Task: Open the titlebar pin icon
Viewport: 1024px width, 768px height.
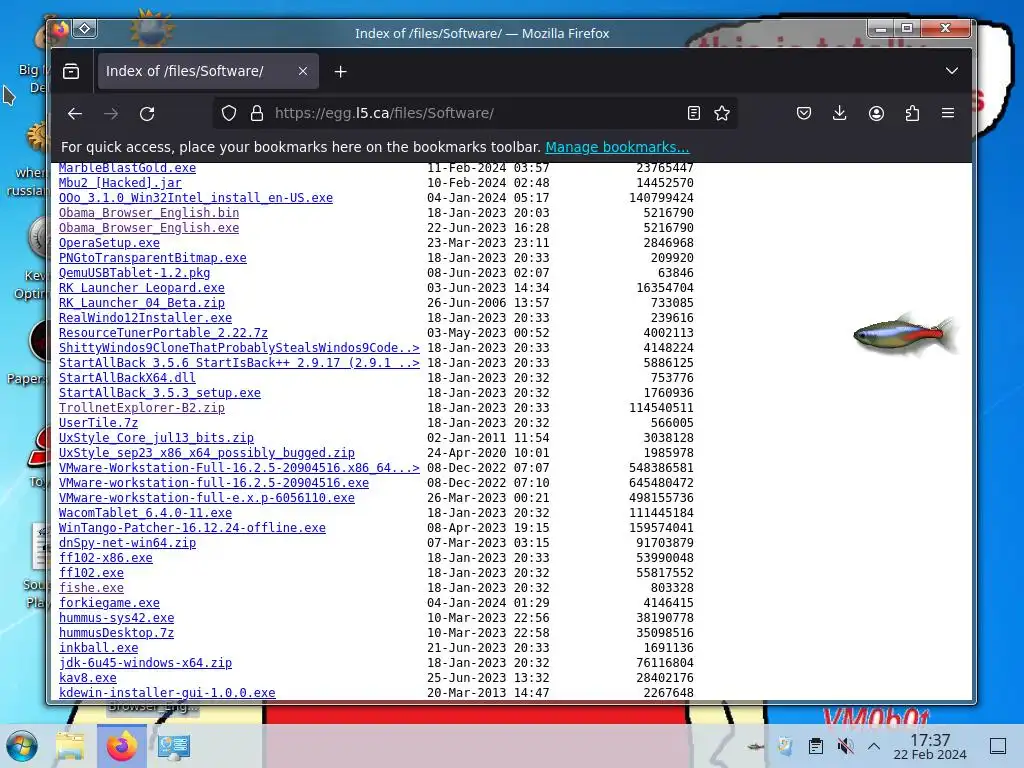Action: point(85,29)
